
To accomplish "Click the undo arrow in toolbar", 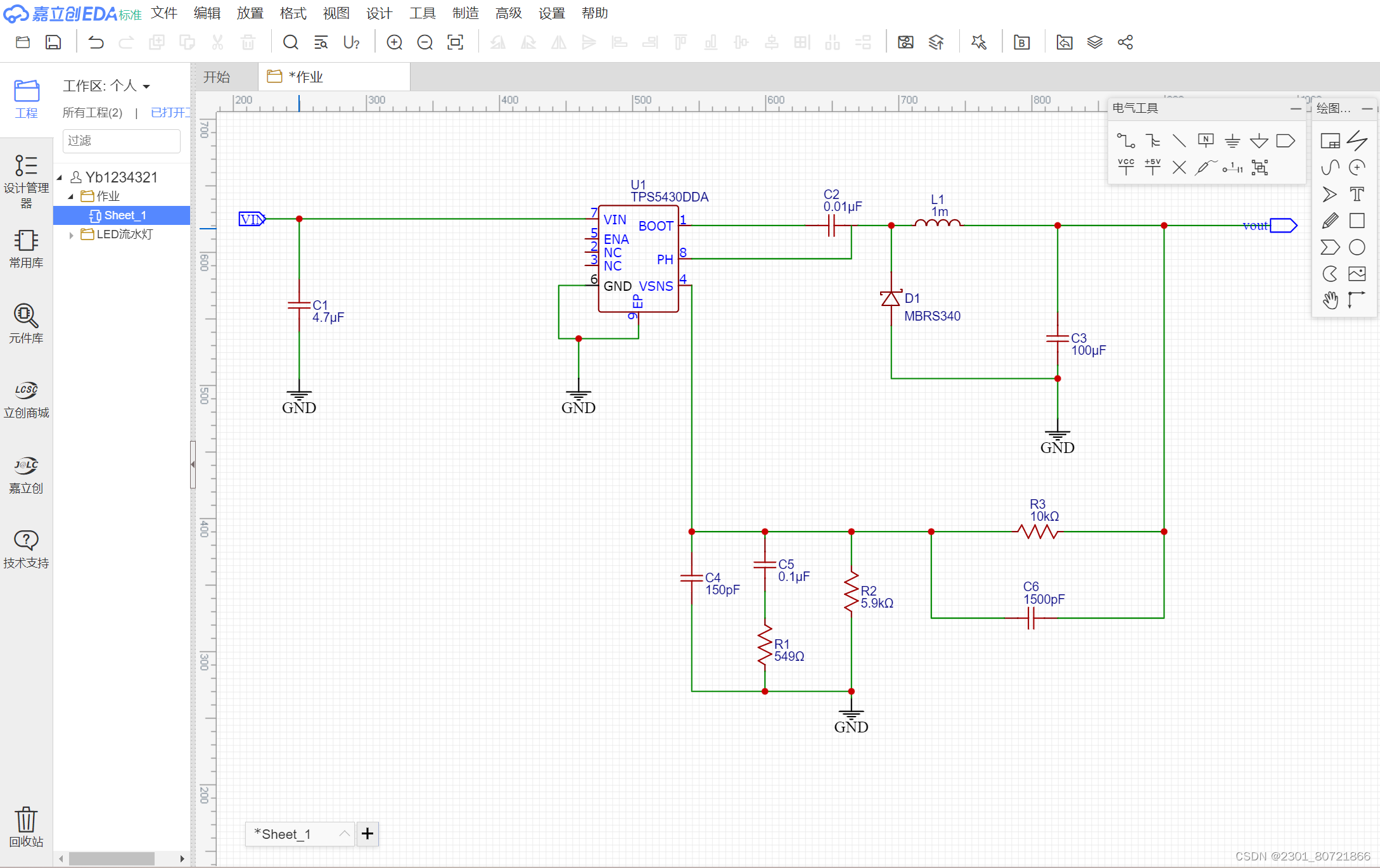I will pos(96,42).
